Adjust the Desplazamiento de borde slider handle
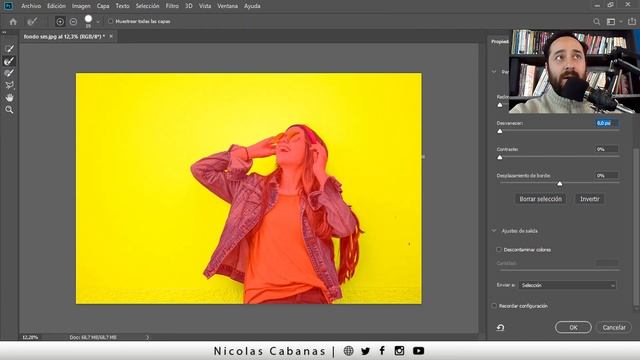640x360 pixels. coord(560,184)
